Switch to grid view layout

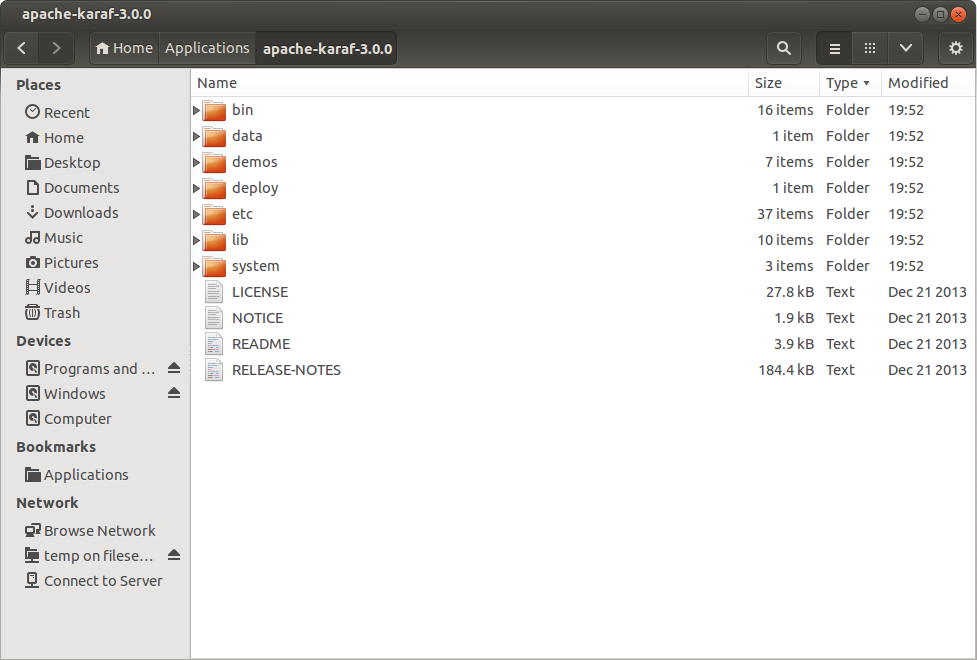point(869,48)
